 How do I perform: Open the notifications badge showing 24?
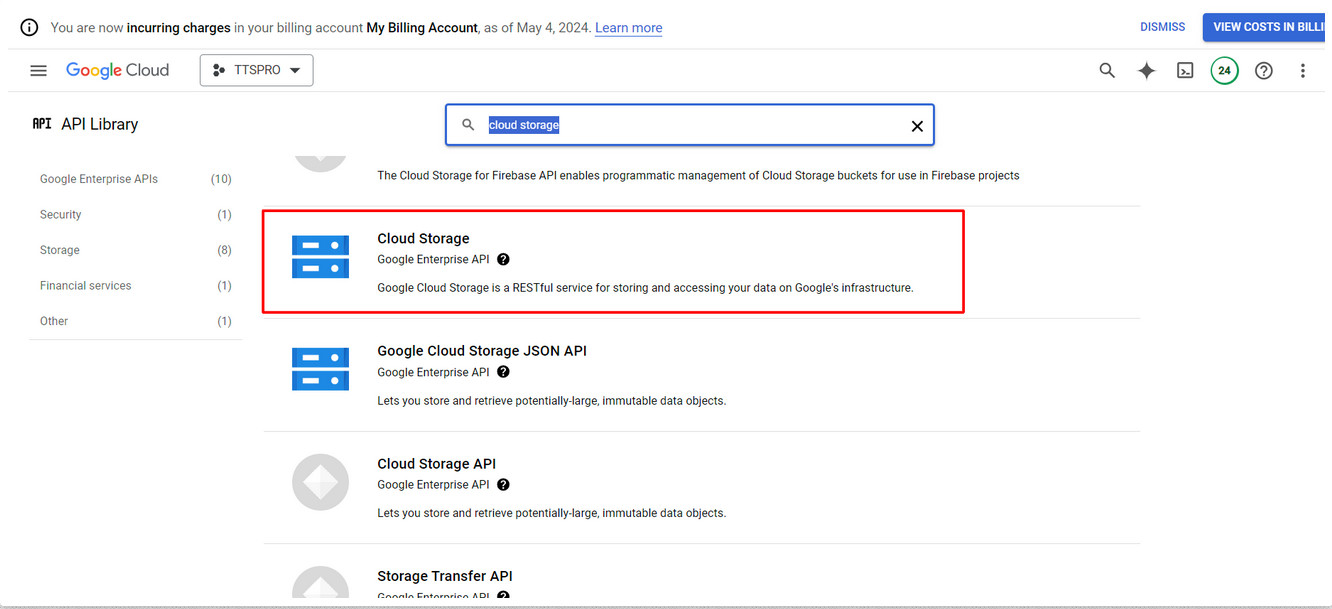coord(1224,70)
